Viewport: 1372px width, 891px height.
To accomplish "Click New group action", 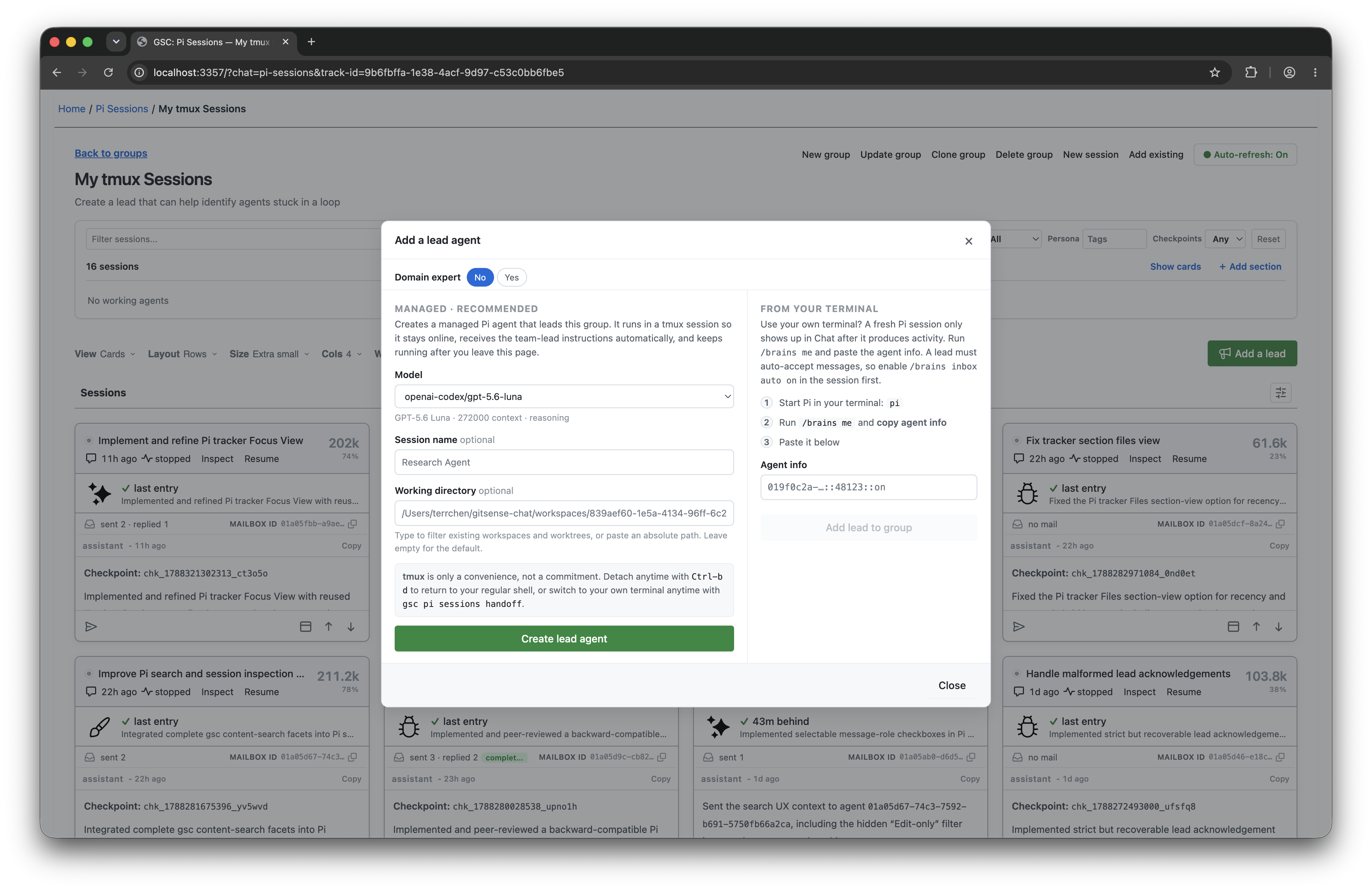I will [826, 155].
